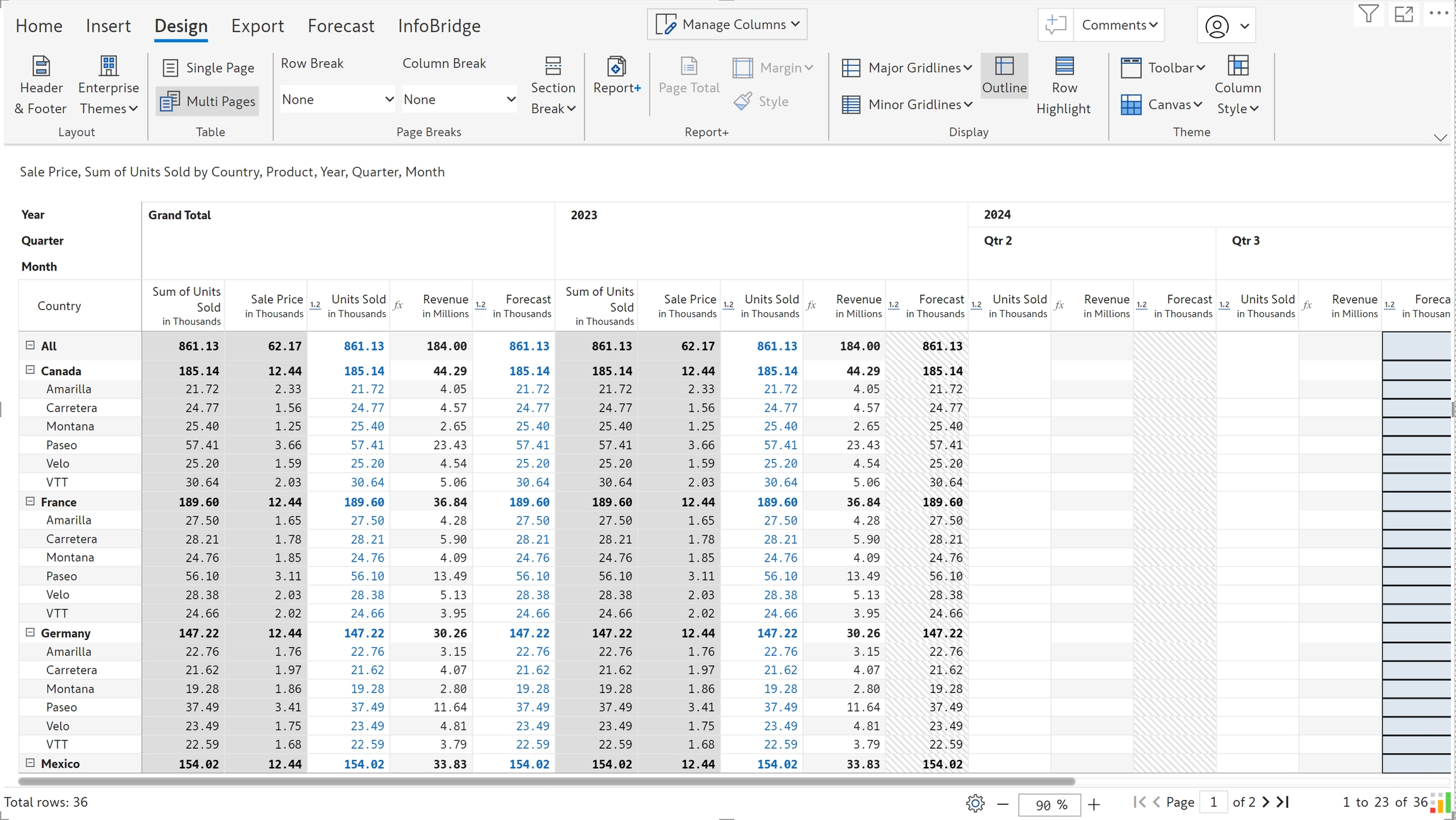Viewport: 1456px width, 820px height.
Task: Switch to the Forecast tab
Action: 341,26
